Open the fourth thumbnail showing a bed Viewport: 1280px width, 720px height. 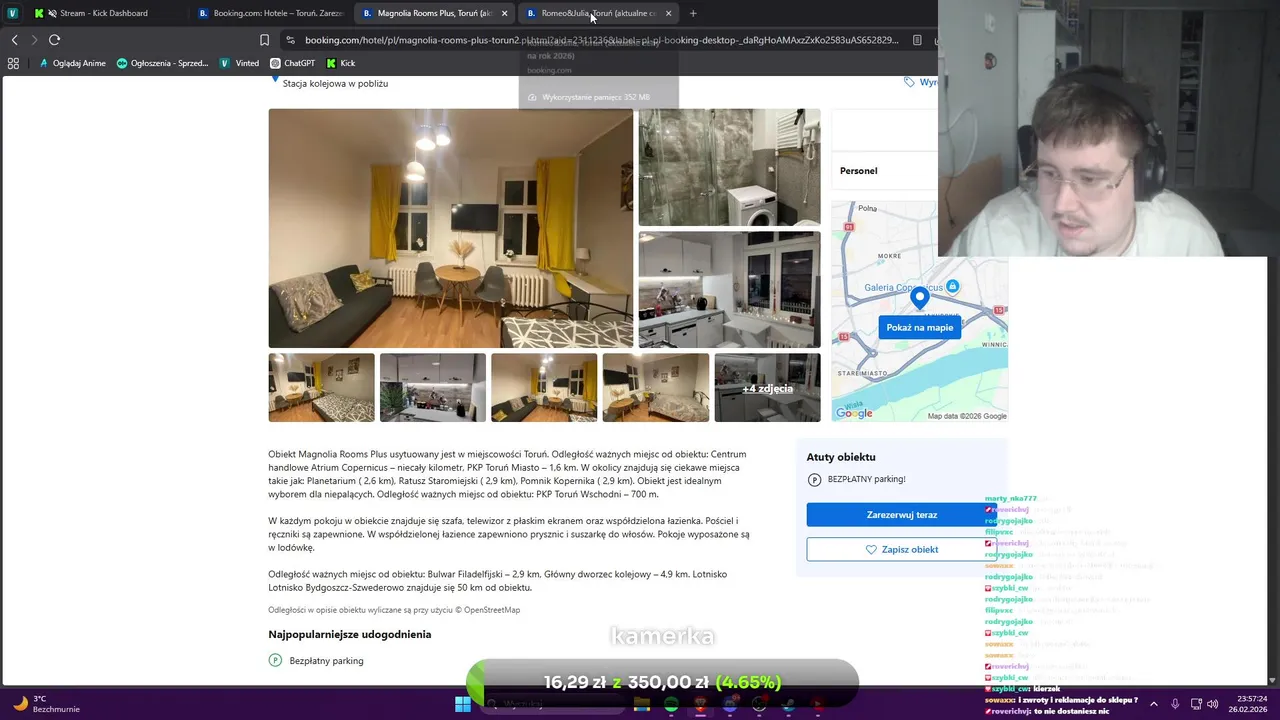tap(655, 387)
